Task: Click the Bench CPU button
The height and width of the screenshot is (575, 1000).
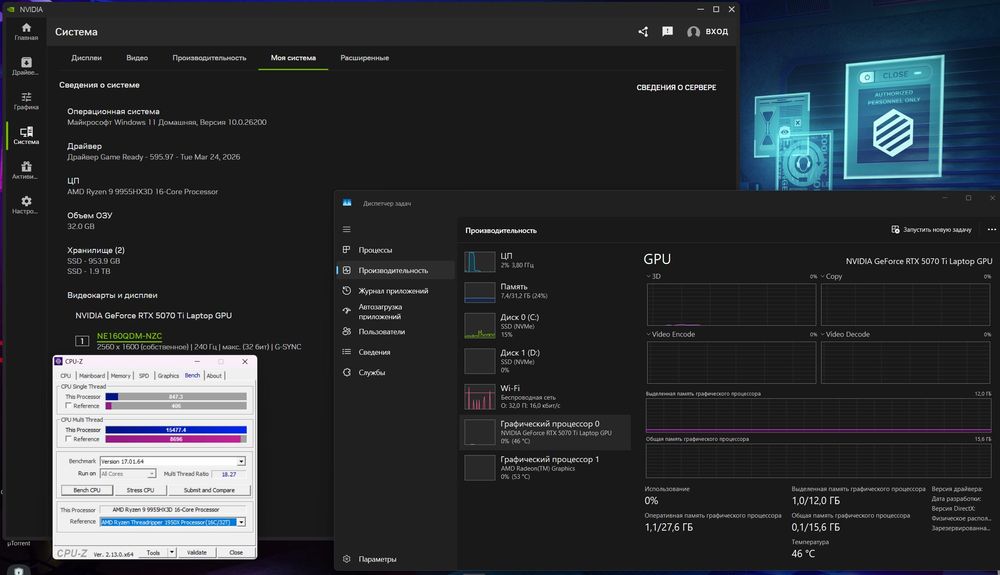Action: coord(87,490)
